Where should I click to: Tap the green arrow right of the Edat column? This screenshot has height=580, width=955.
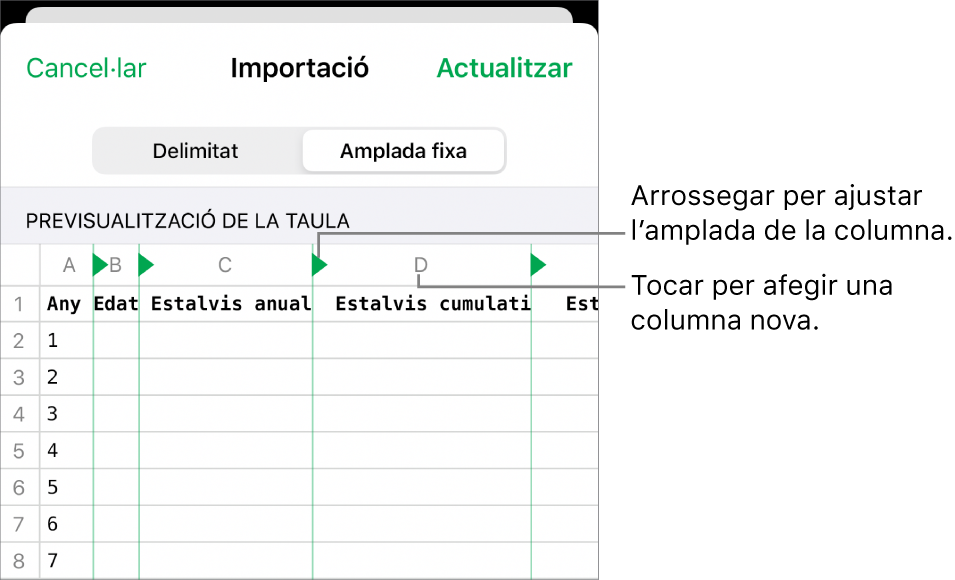click(x=145, y=264)
